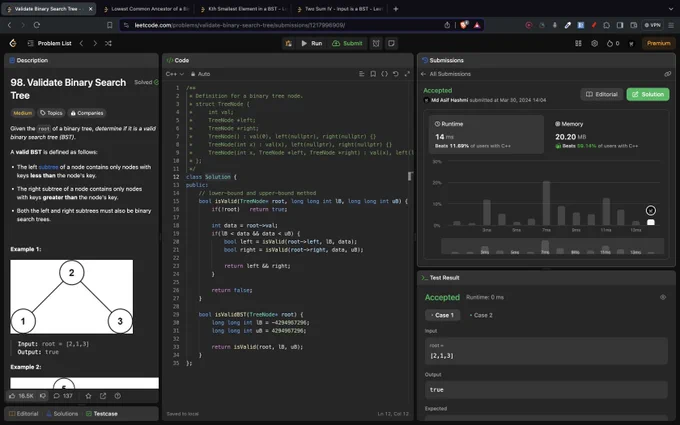Go back to All Submissions
The width and height of the screenshot is (680, 425).
point(446,74)
